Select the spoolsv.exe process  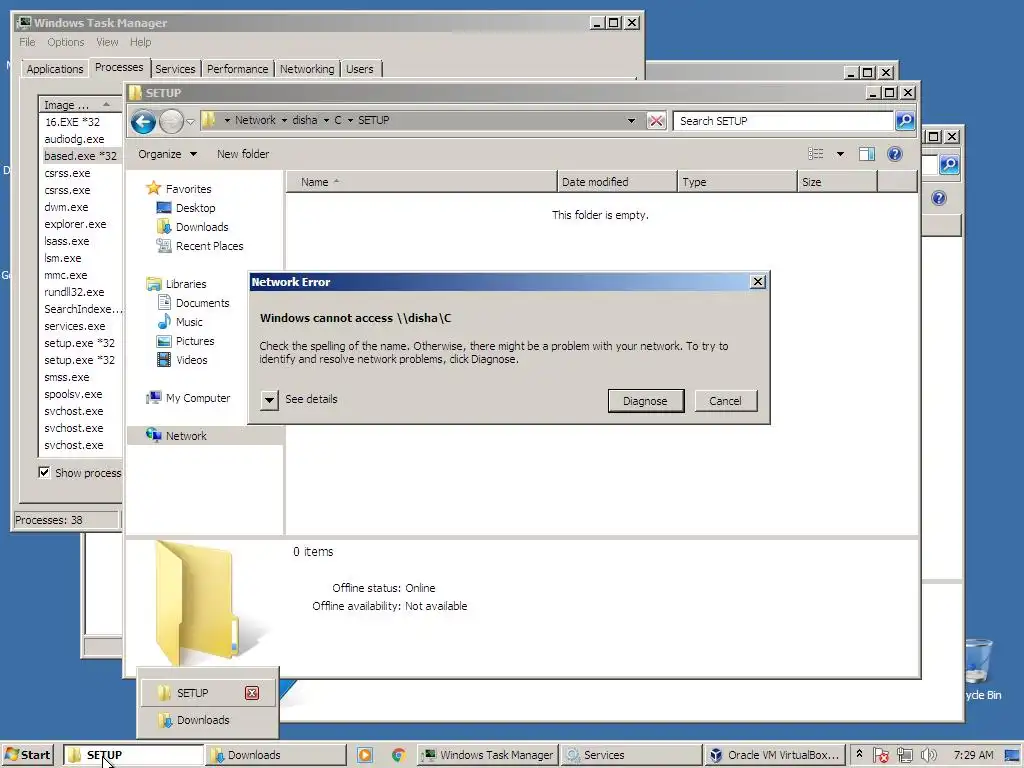pyautogui.click(x=73, y=394)
